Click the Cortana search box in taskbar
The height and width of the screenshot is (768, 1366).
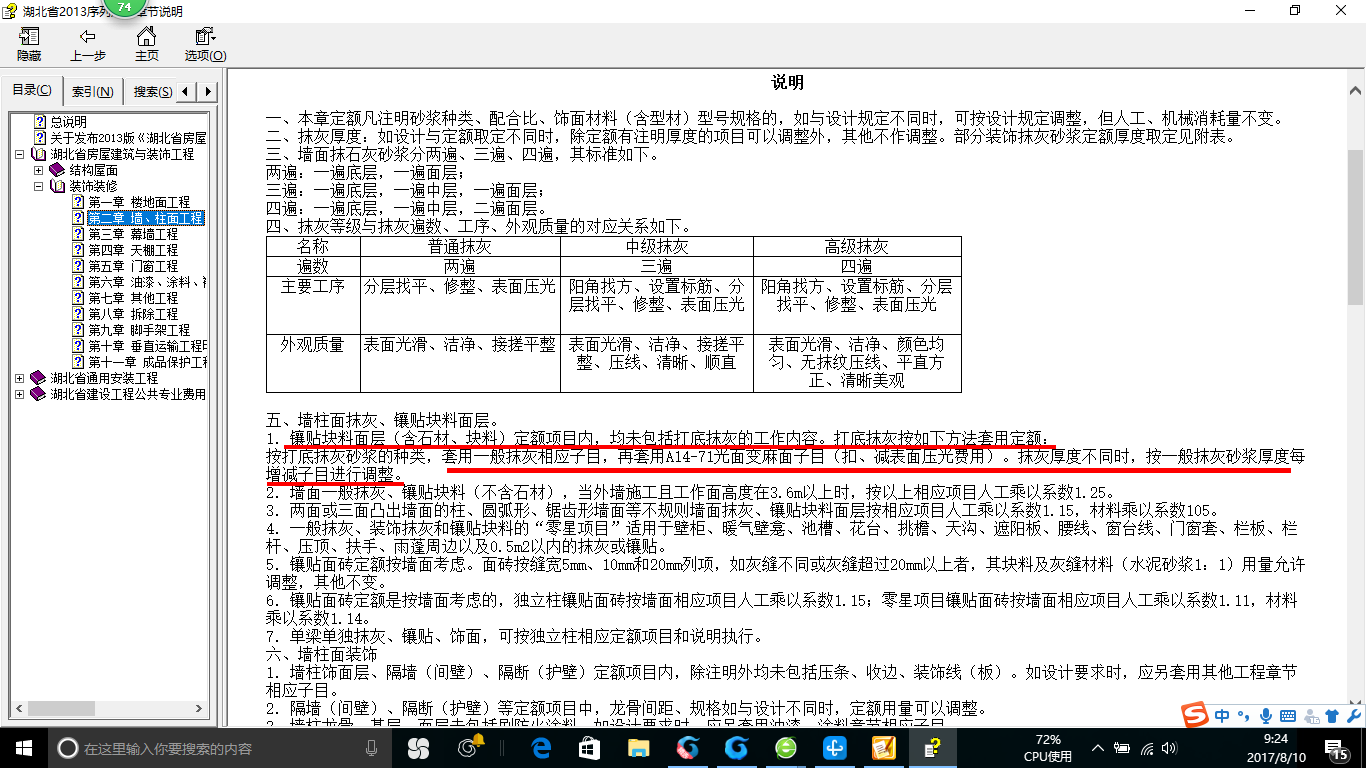[x=220, y=748]
